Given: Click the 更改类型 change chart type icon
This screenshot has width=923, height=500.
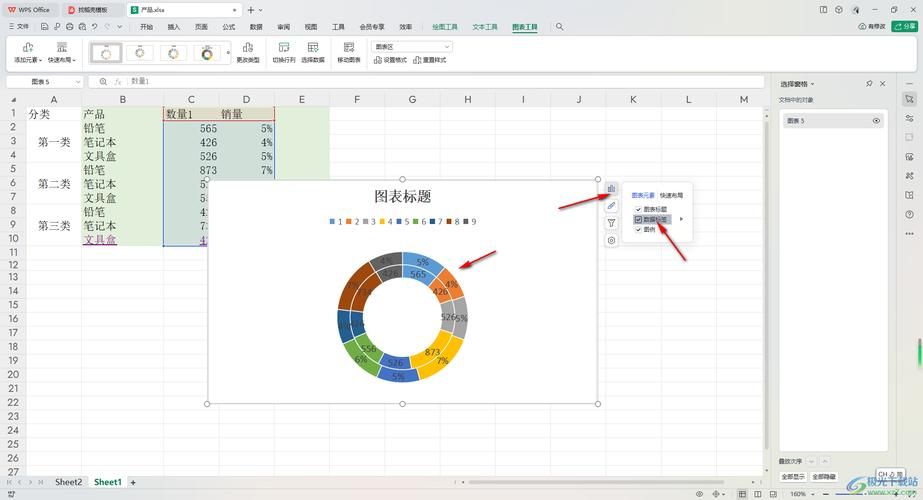Looking at the screenshot, I should [248, 47].
